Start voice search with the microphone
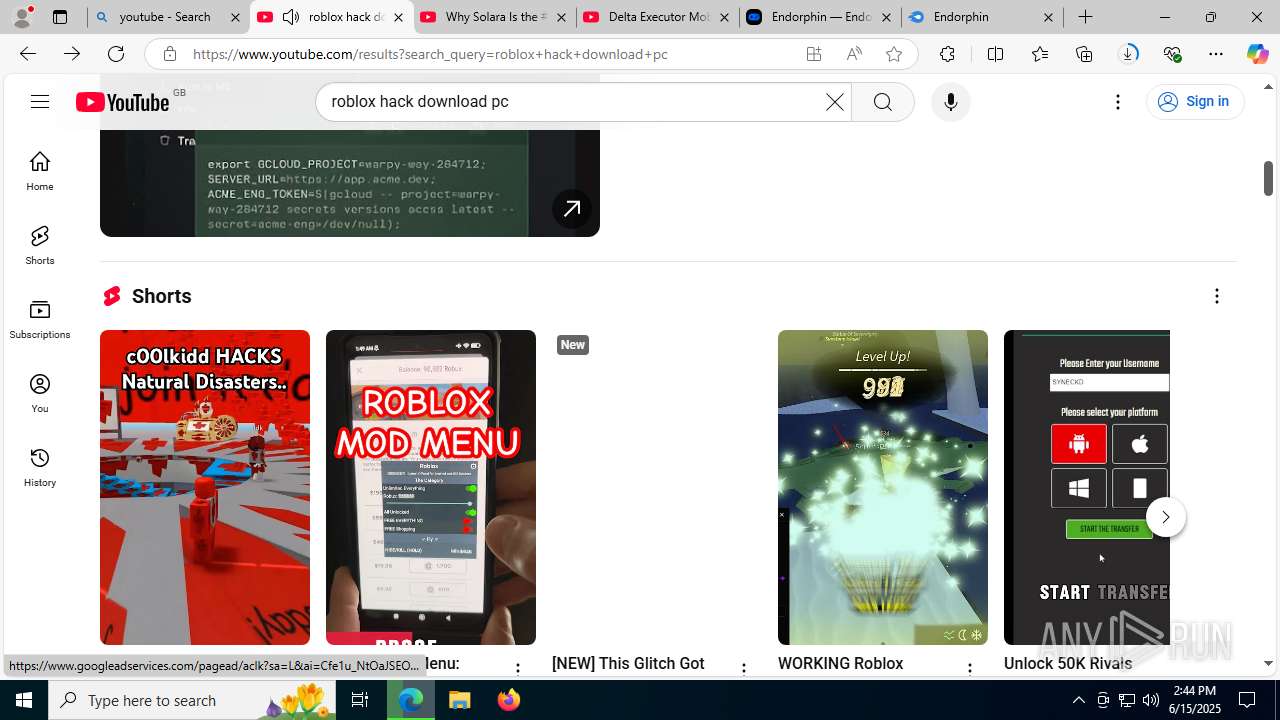 [x=950, y=102]
